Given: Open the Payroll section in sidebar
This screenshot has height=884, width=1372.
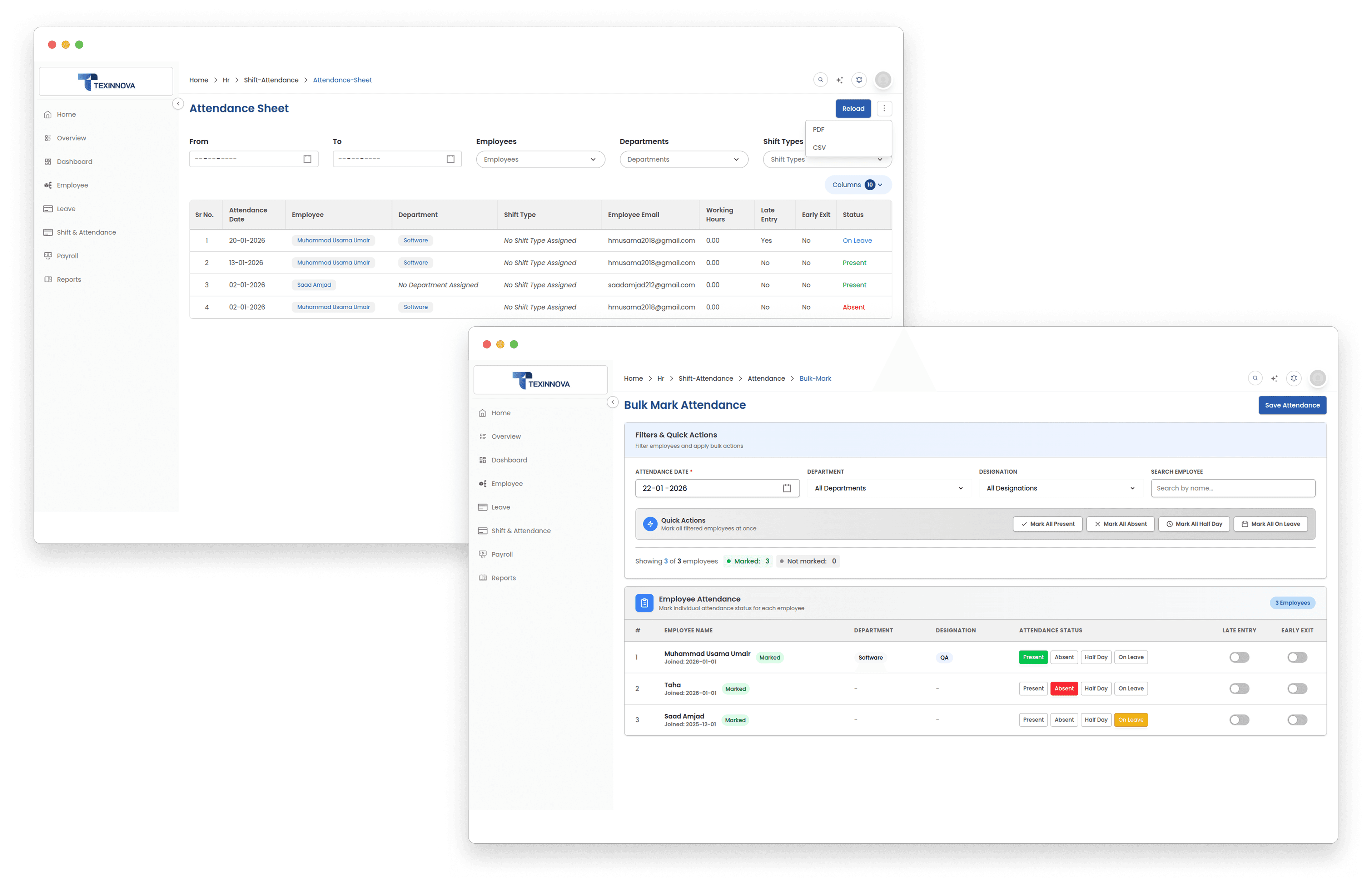Looking at the screenshot, I should 502,553.
